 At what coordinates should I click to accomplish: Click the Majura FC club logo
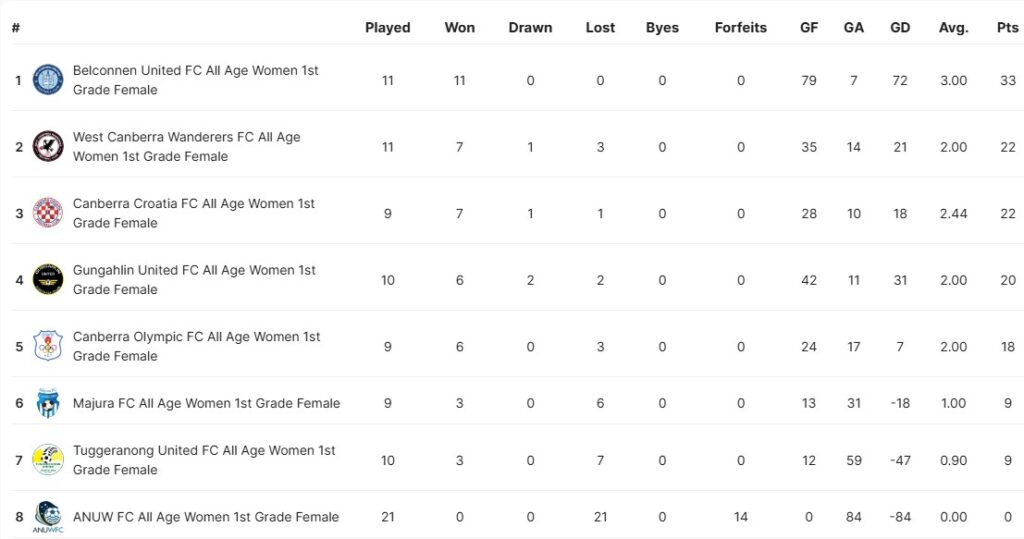pos(48,403)
